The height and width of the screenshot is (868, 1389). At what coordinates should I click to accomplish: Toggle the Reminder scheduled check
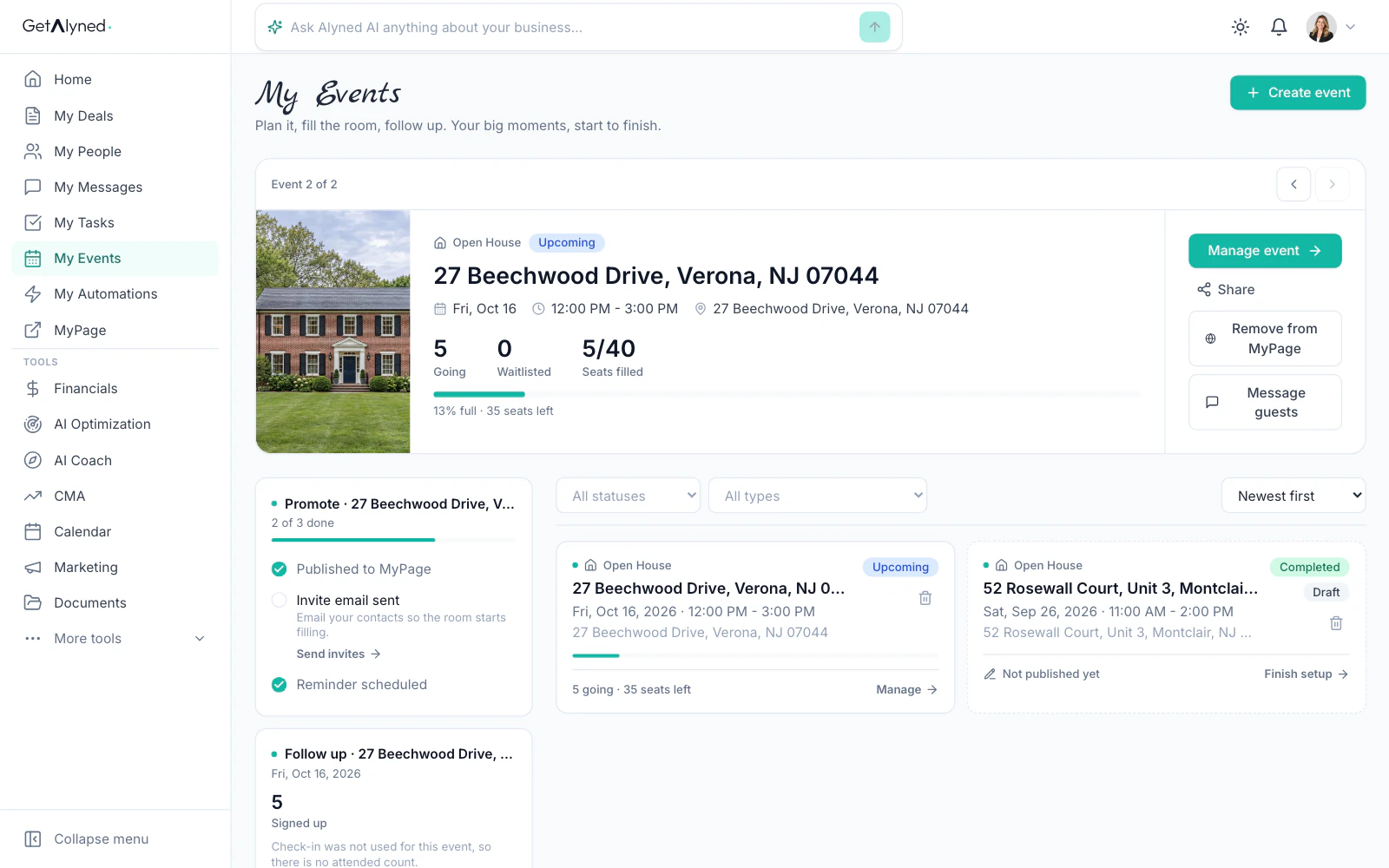pos(279,685)
